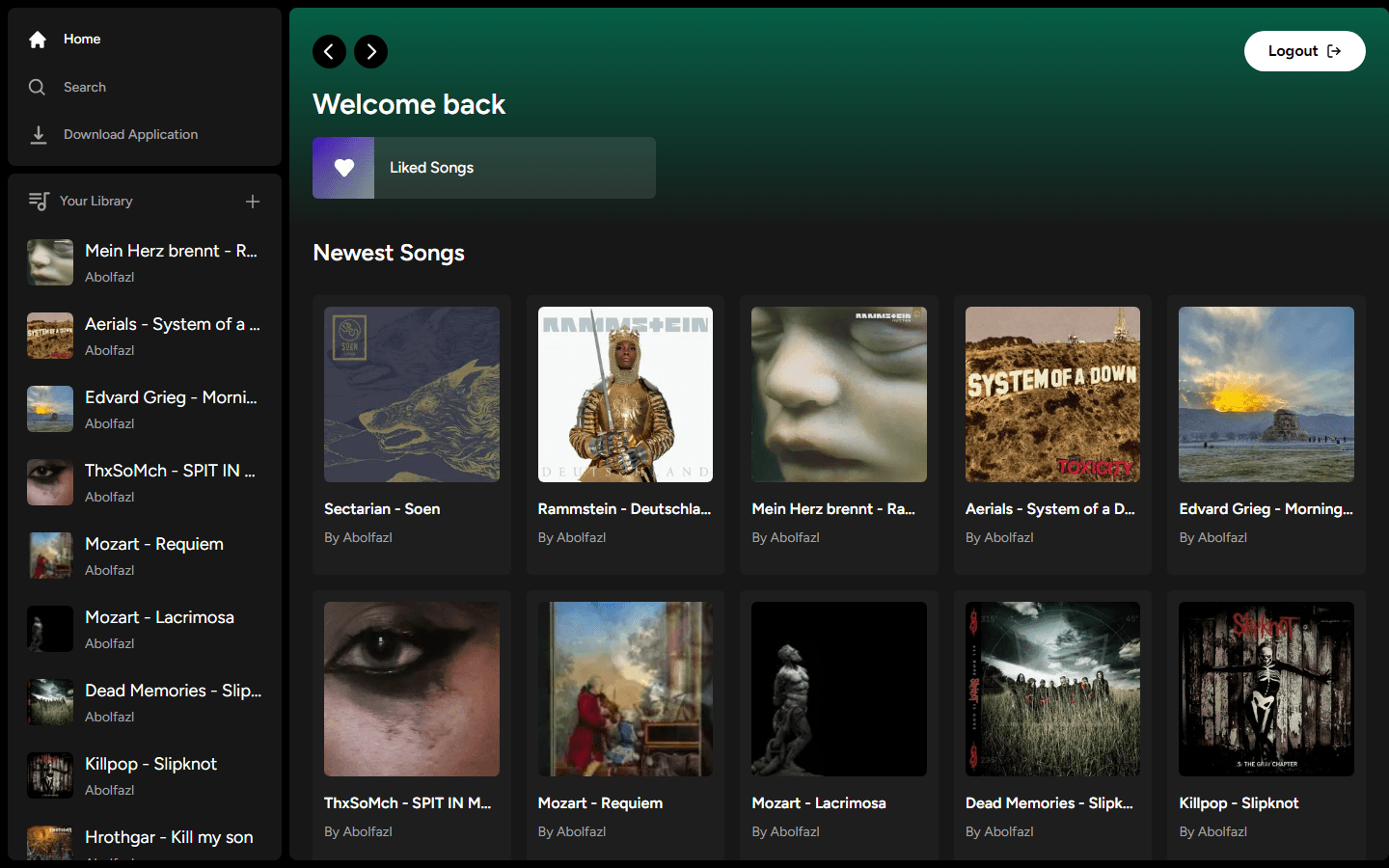The width and height of the screenshot is (1389, 868).
Task: Open the Liked Songs card
Action: pyautogui.click(x=484, y=168)
